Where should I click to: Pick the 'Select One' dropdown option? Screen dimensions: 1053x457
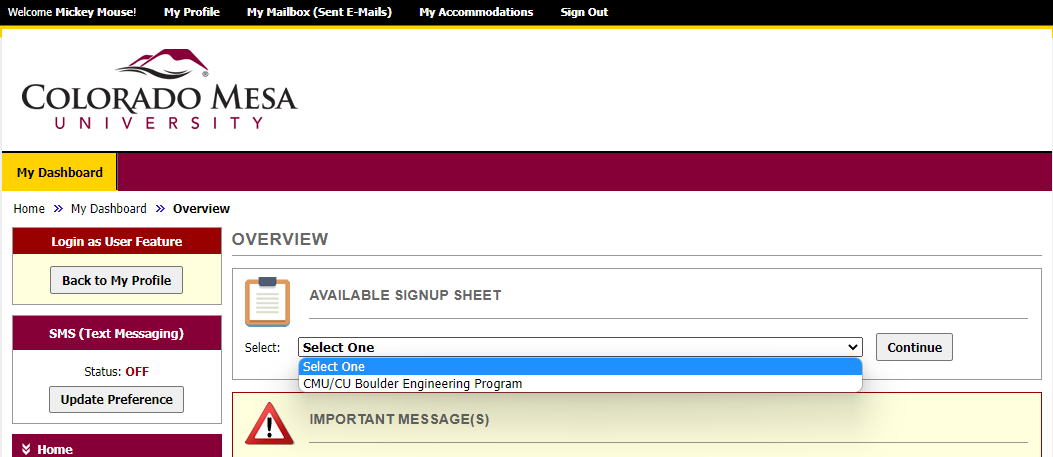(334, 367)
